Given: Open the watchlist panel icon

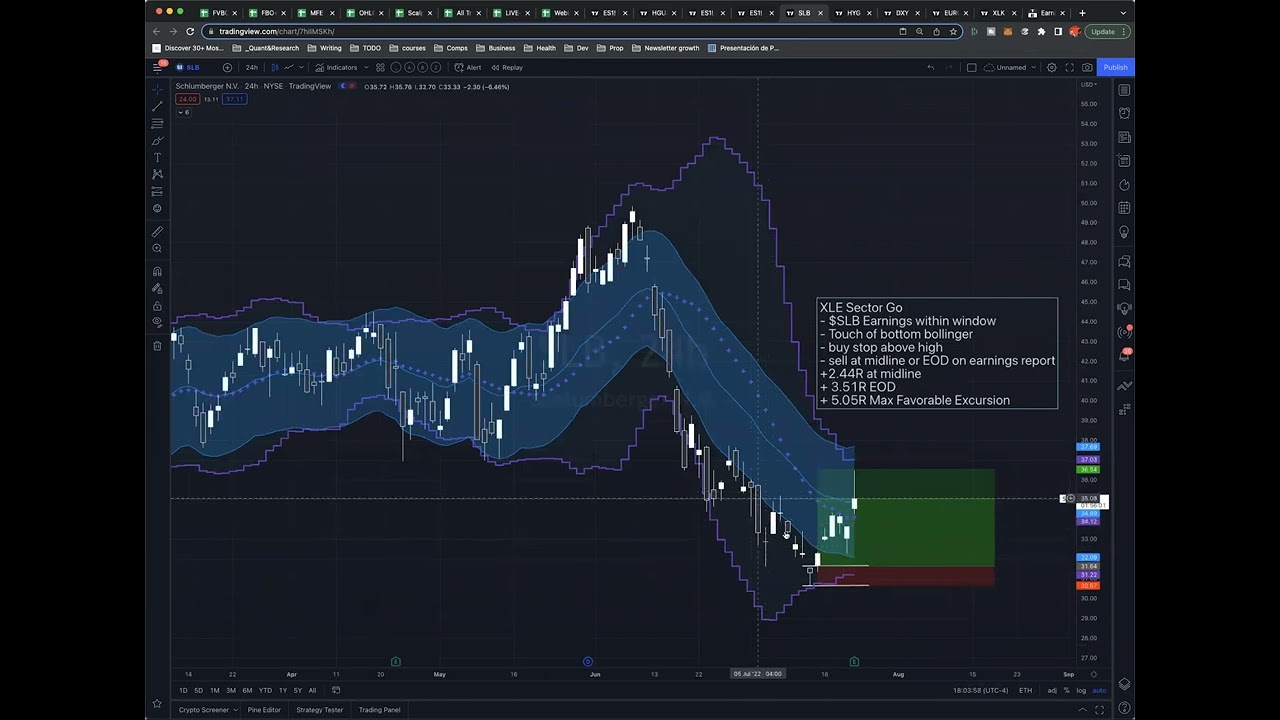Looking at the screenshot, I should [x=1124, y=90].
